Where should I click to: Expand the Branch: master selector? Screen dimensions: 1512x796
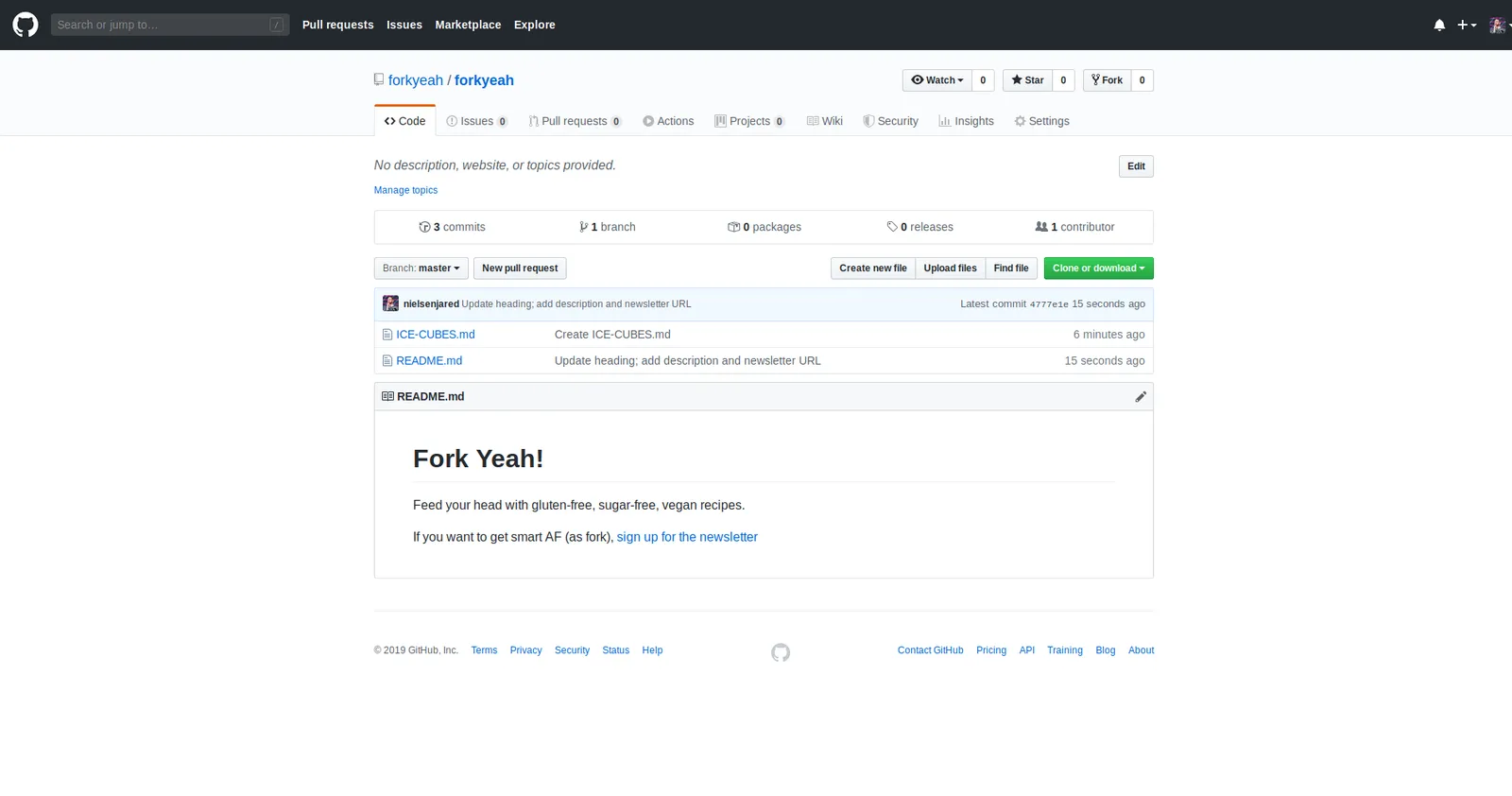421,268
